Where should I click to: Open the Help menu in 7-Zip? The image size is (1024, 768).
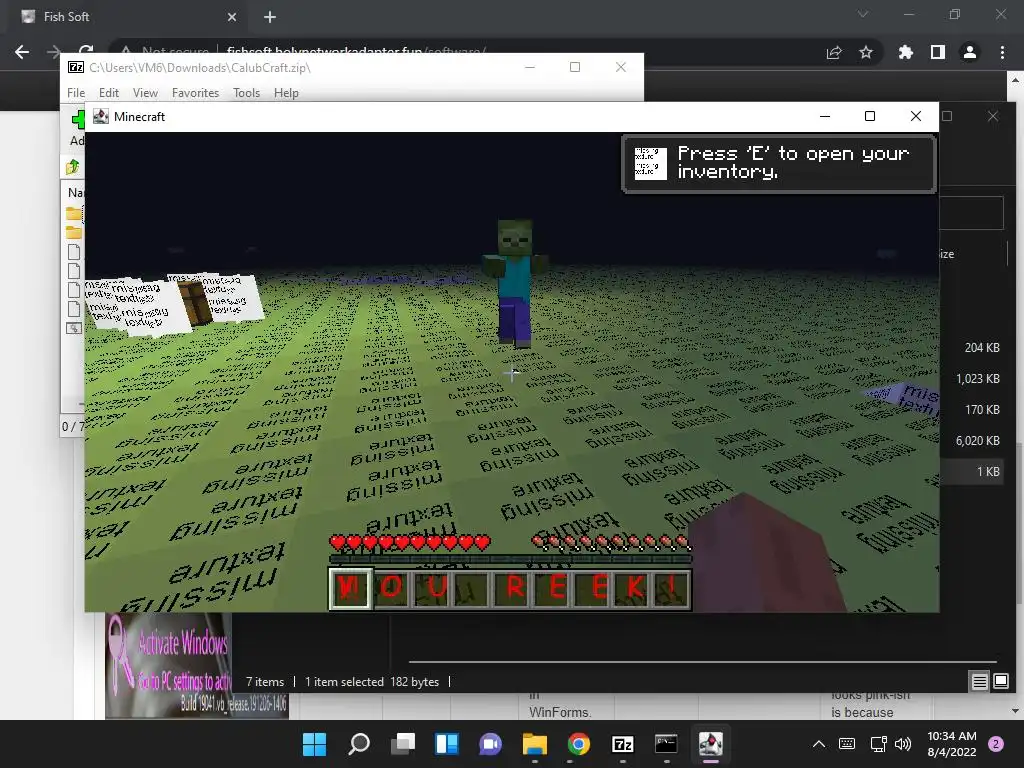pyautogui.click(x=286, y=93)
